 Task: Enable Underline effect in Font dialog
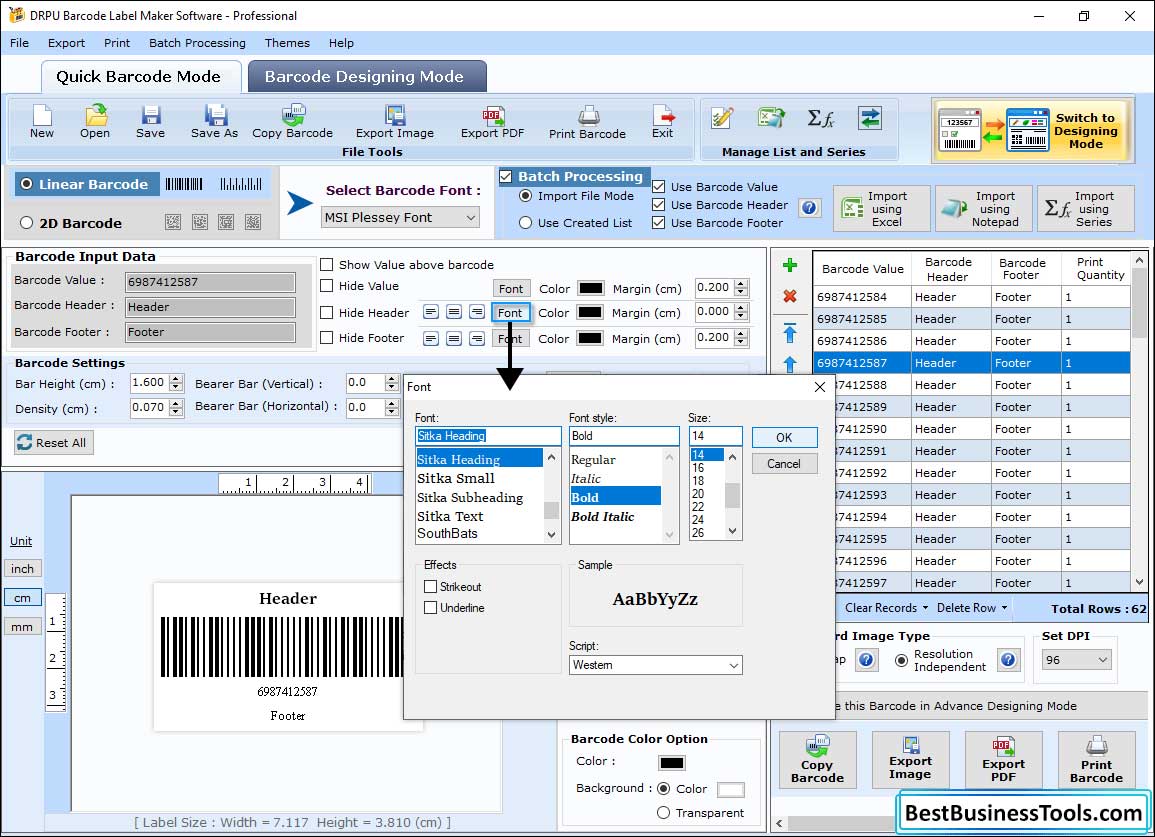tap(431, 608)
